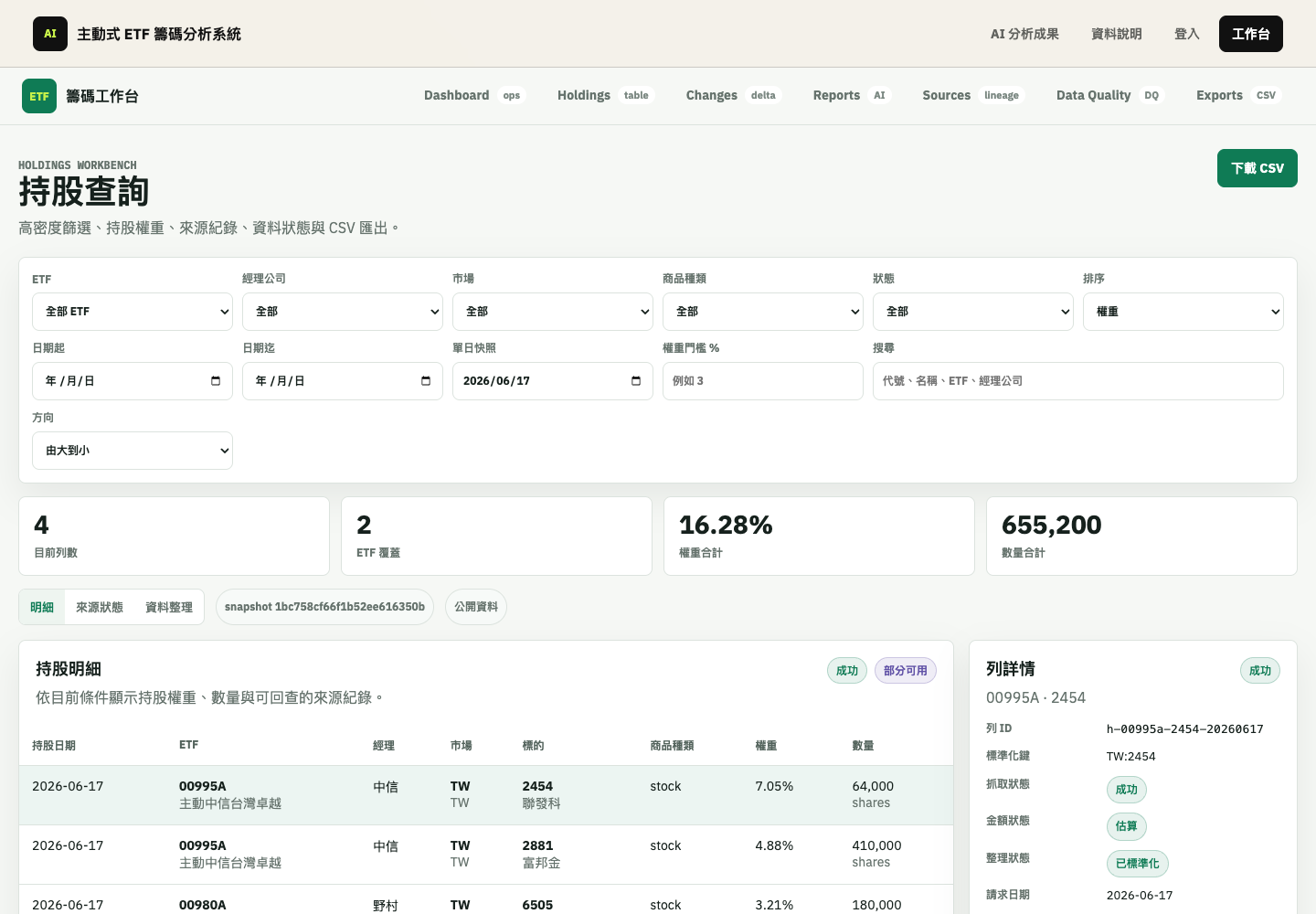
Task: Switch to the 來源狀態 sub-tab
Action: point(100,607)
